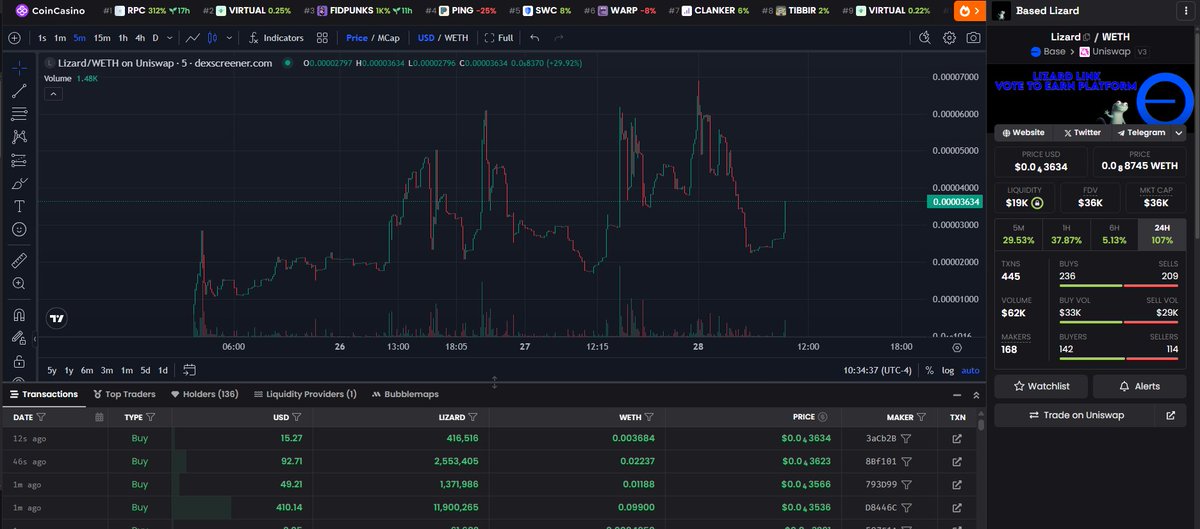1200x529 pixels.
Task: Expand the time interval dropdown arrow
Action: pyautogui.click(x=170, y=38)
